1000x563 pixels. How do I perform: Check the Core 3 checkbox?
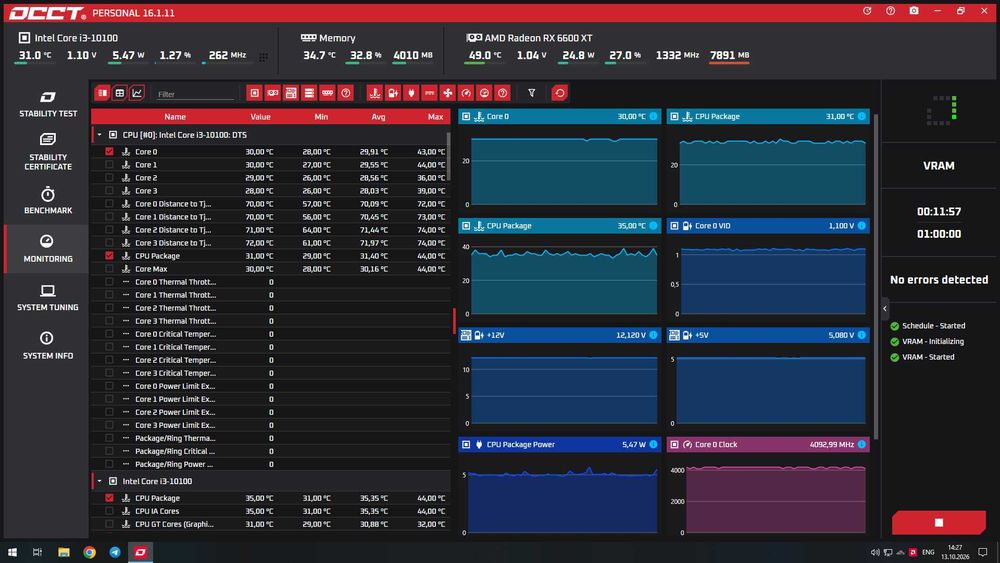tap(109, 191)
